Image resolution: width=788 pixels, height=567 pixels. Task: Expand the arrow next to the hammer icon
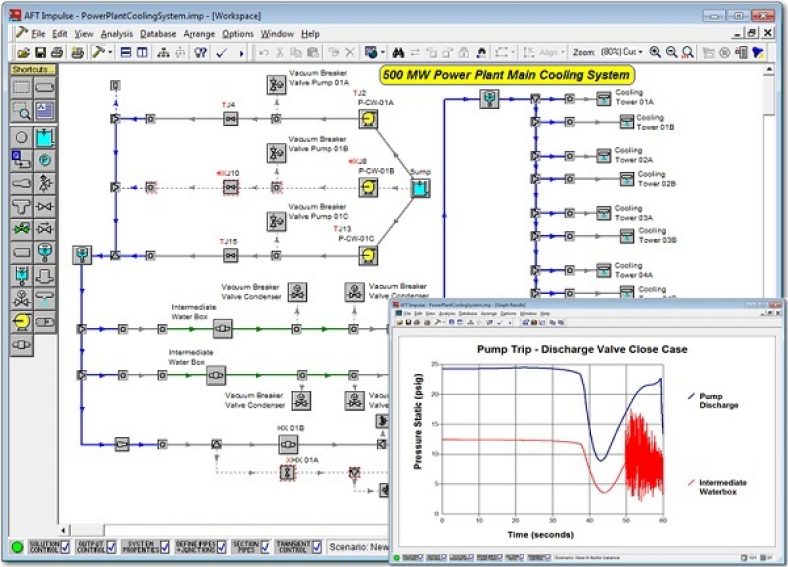110,52
